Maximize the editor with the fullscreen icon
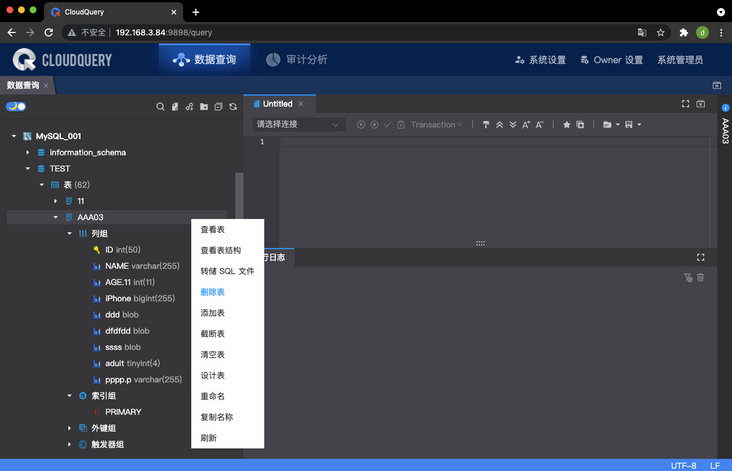Viewport: 732px width, 471px height. point(685,104)
